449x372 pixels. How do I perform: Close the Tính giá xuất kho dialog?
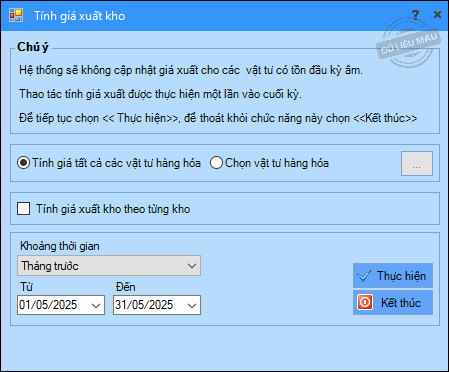coord(437,15)
